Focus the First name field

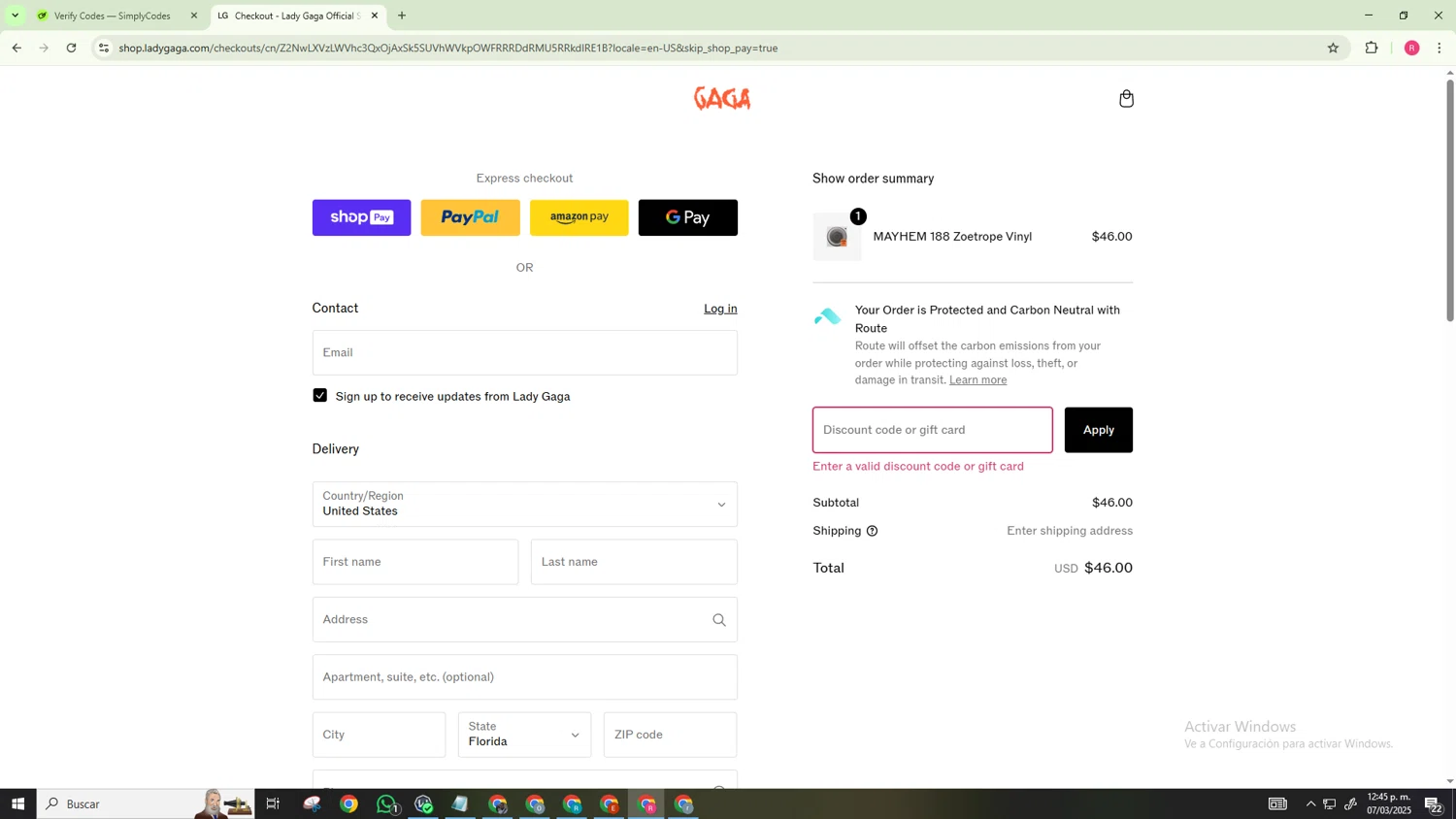(x=415, y=562)
